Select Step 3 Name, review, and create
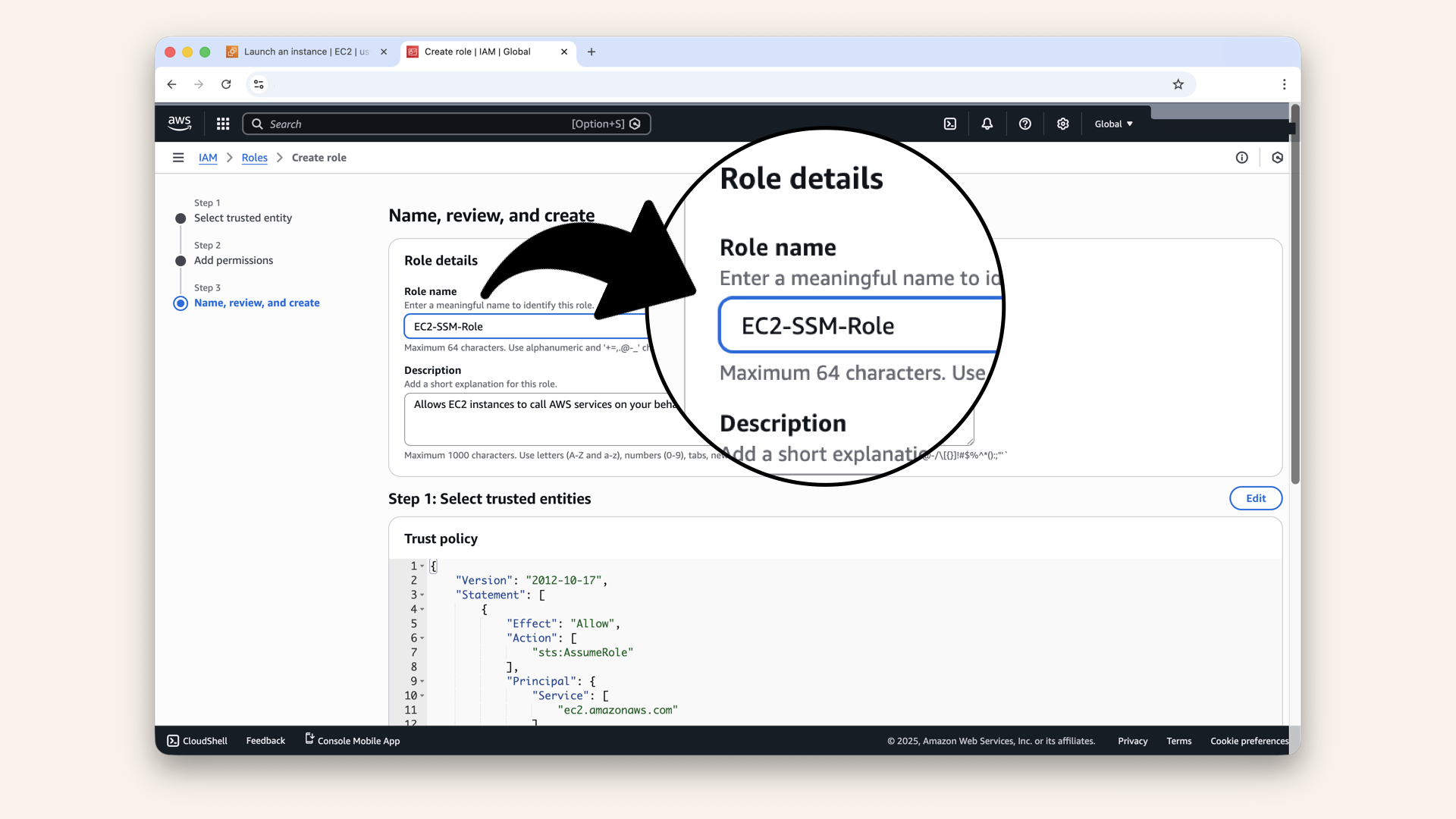Viewport: 1456px width, 819px height. [256, 303]
